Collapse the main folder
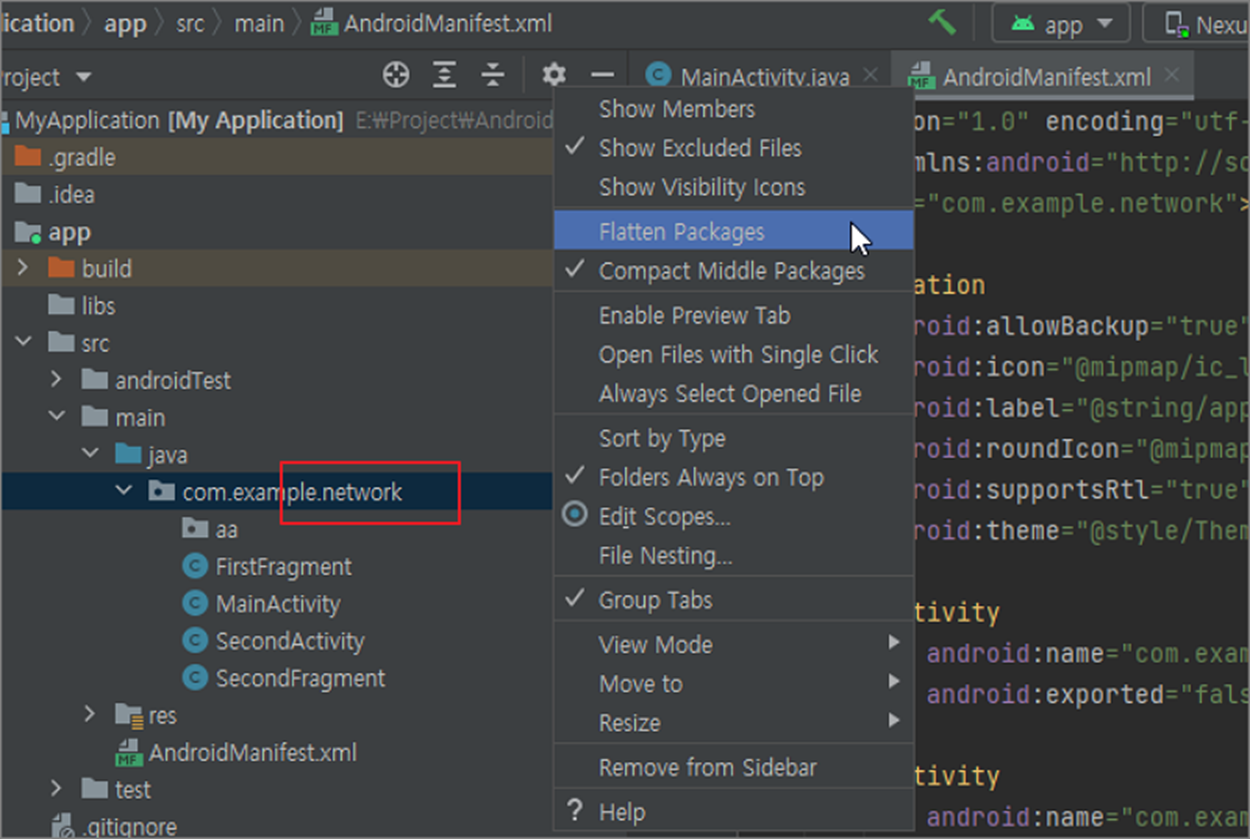This screenshot has width=1250, height=839. click(57, 417)
